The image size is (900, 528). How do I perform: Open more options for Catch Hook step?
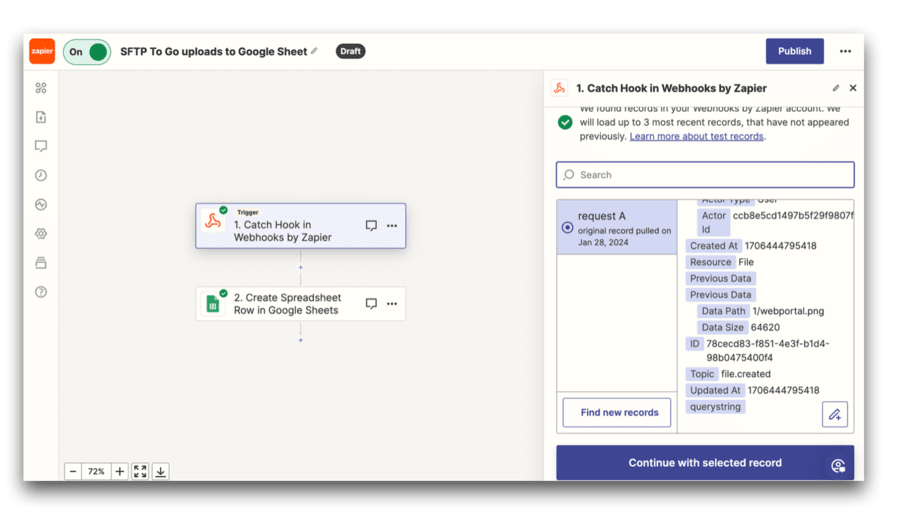[392, 226]
